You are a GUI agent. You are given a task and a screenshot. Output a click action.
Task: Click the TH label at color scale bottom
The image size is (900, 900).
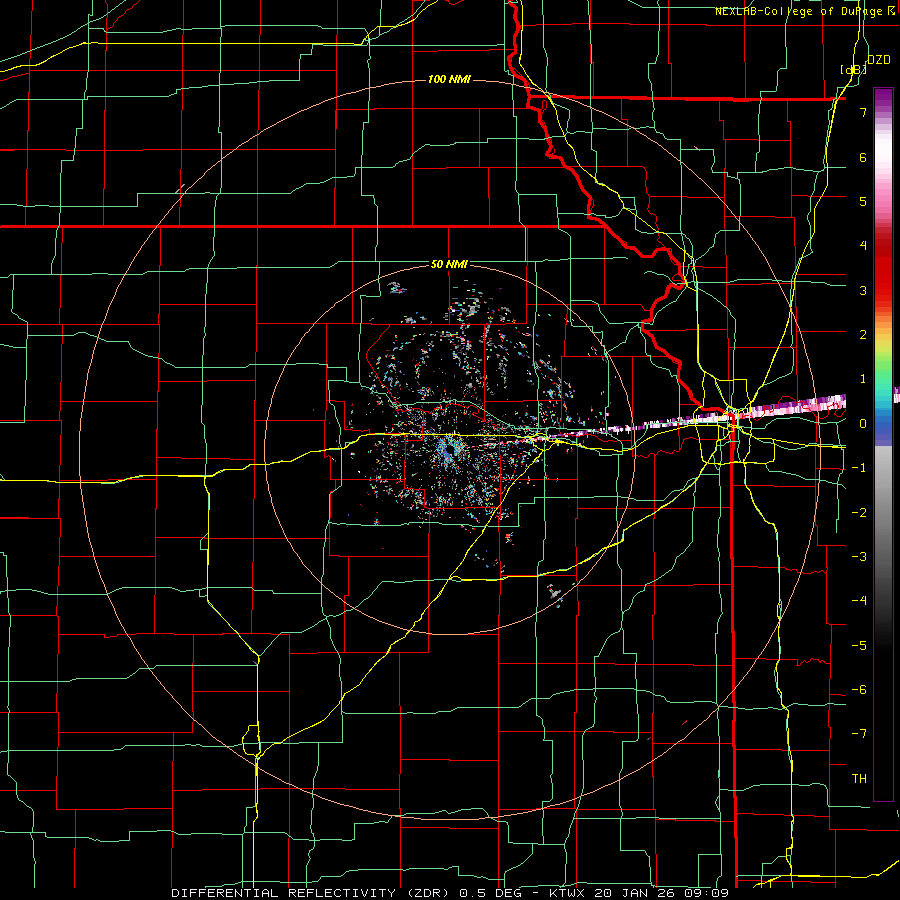point(859,779)
